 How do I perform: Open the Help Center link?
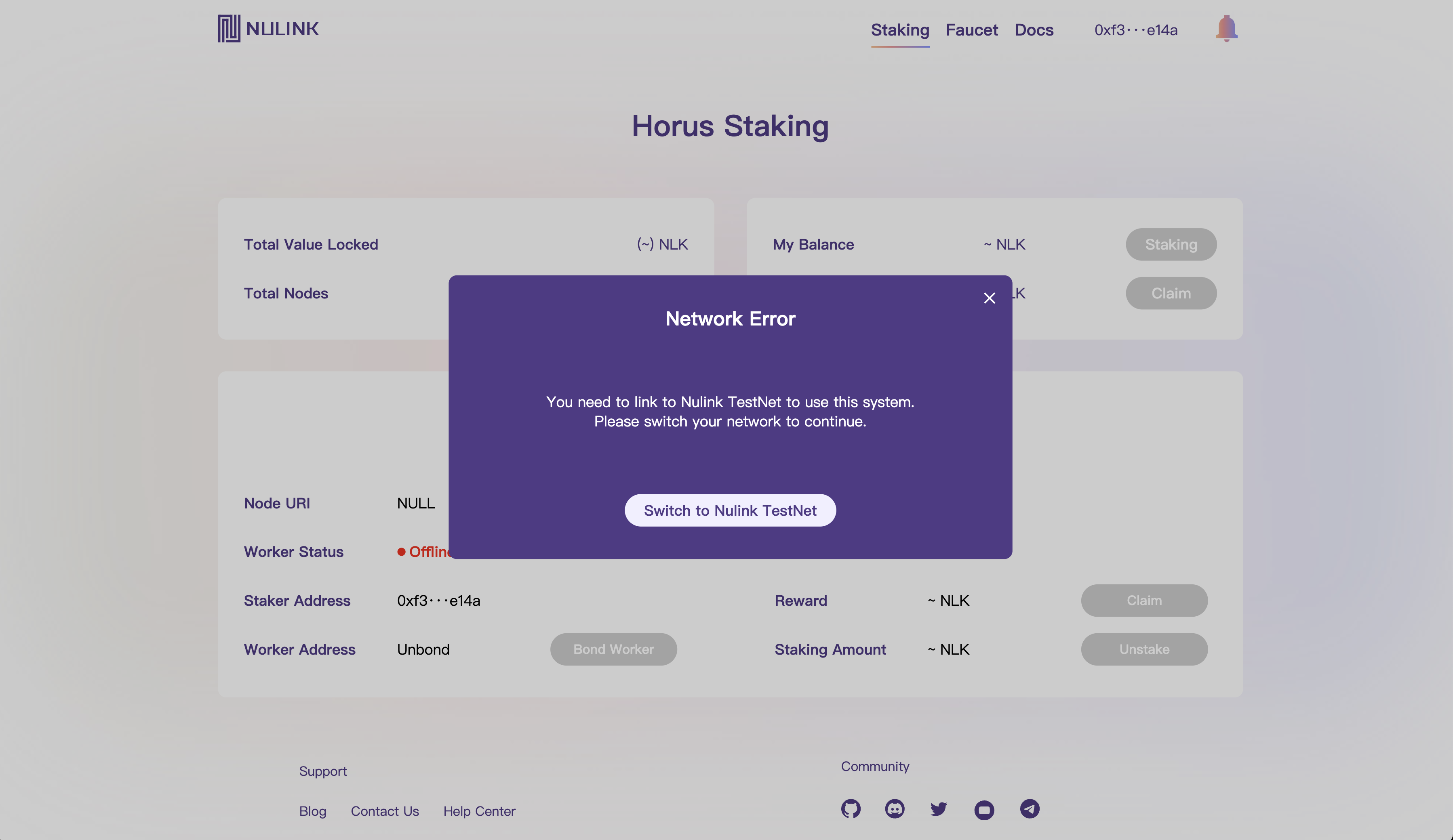tap(479, 811)
